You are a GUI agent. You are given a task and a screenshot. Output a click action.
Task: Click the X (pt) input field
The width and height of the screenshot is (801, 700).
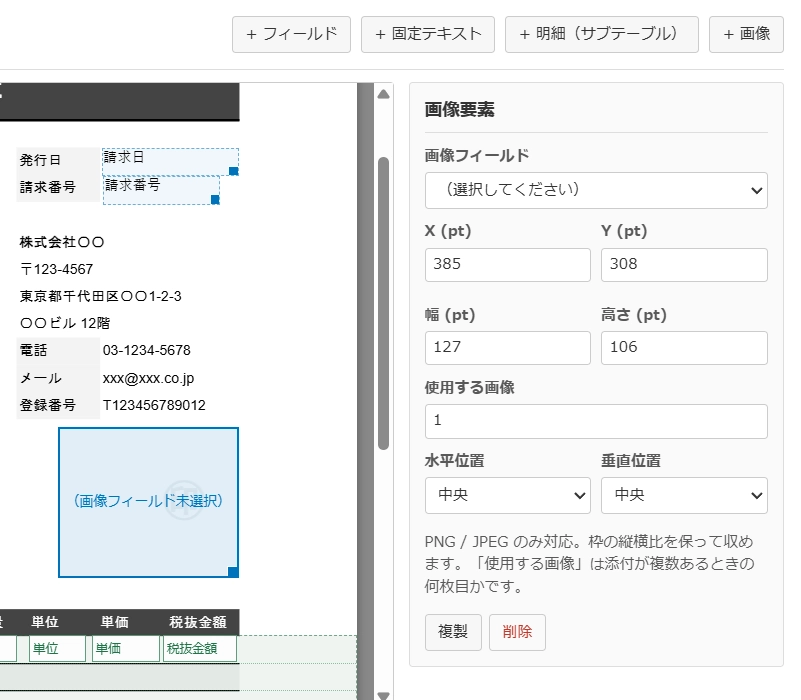coord(507,265)
